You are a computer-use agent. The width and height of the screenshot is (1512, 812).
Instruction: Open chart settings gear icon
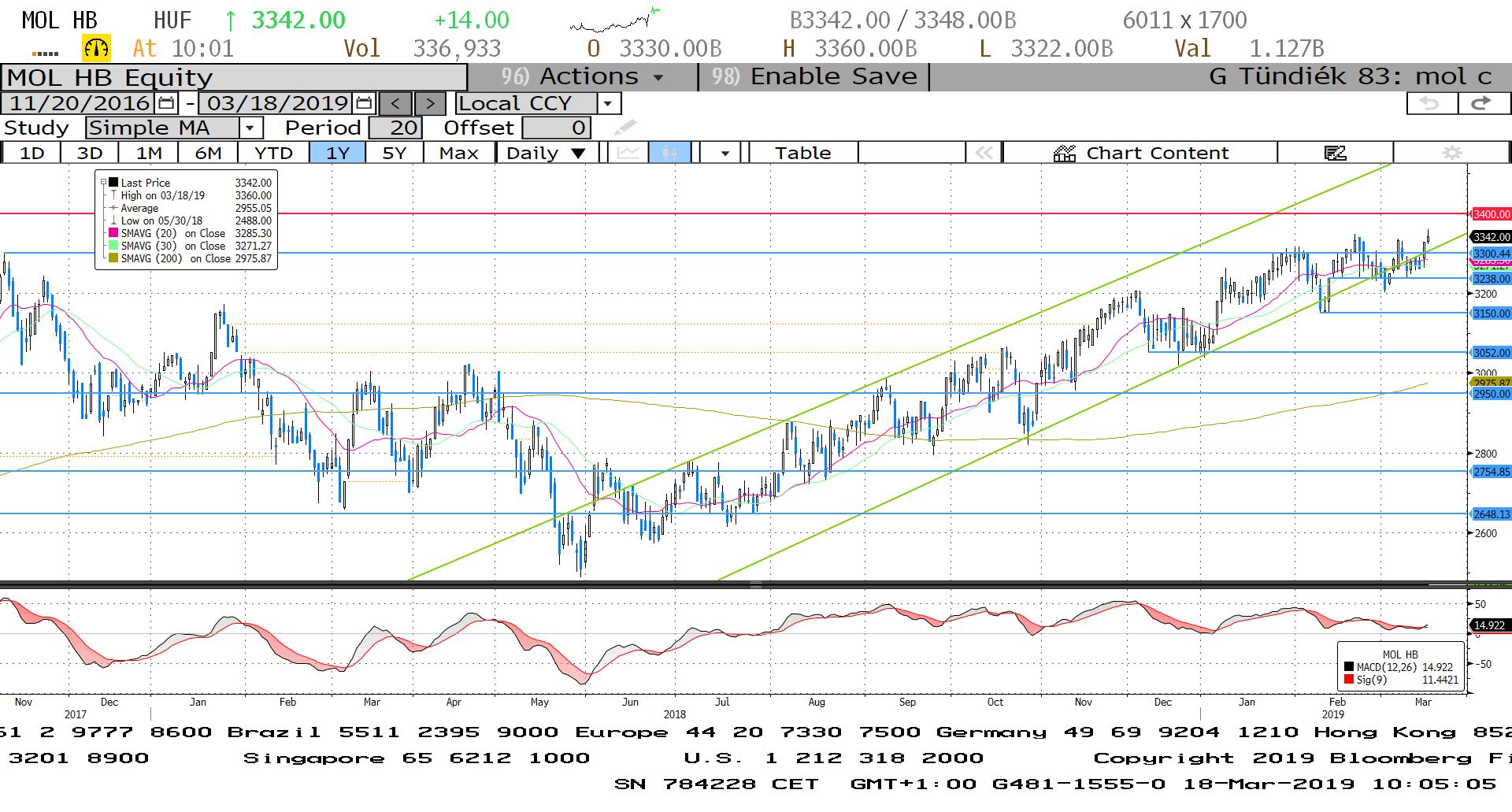(1452, 153)
